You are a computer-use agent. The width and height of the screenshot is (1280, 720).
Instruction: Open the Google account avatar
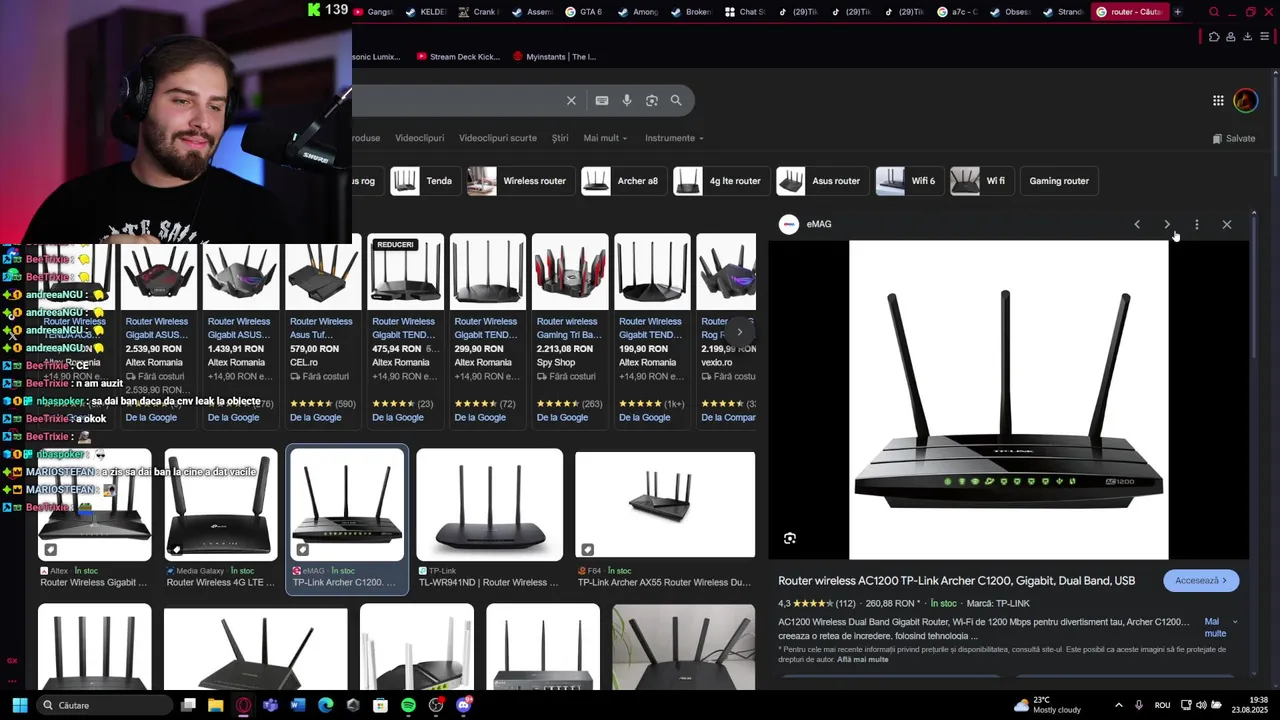[1245, 100]
